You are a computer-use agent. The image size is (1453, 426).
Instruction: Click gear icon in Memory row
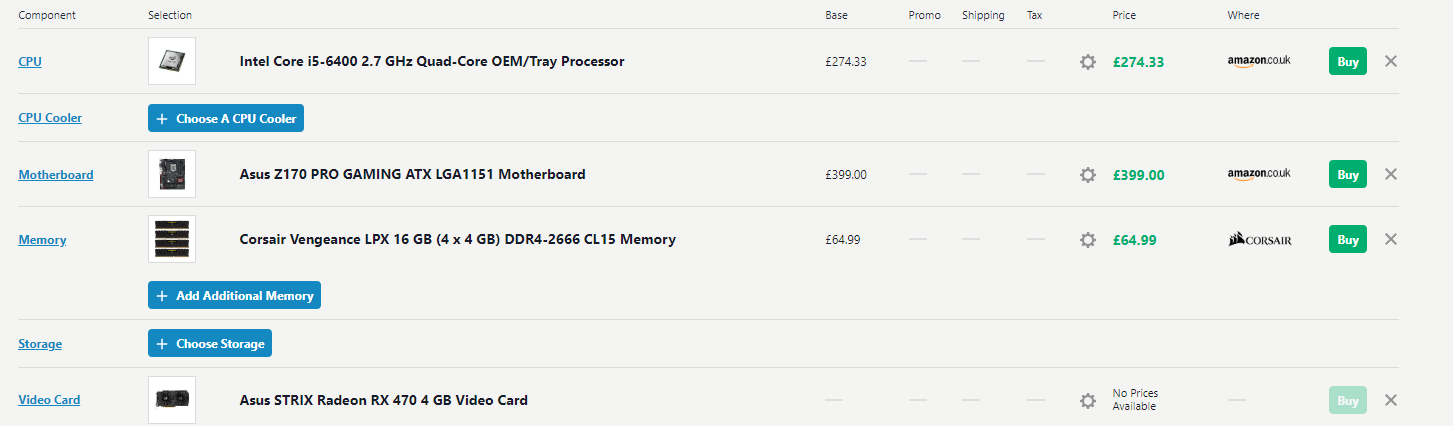pyautogui.click(x=1088, y=240)
